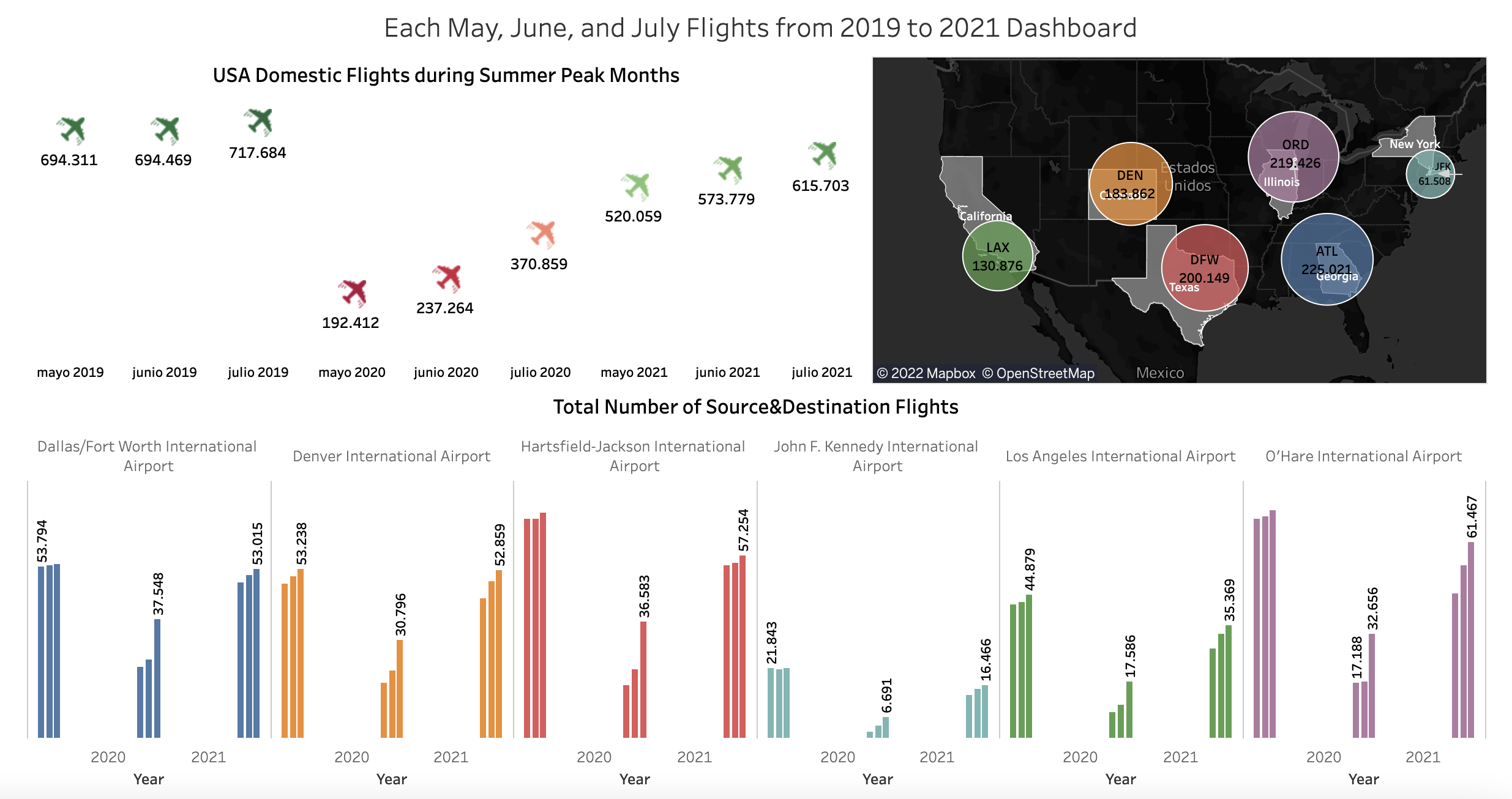This screenshot has height=799, width=1512.
Task: Open the OpenStreetMap attribution link
Action: (x=1038, y=373)
